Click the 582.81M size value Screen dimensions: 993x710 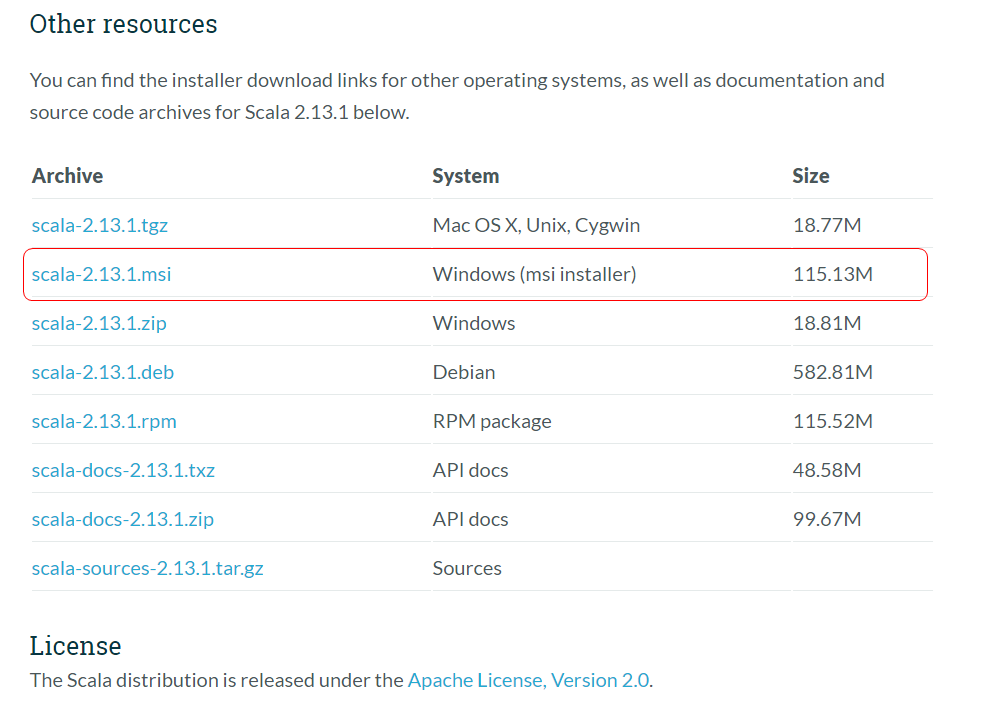(x=833, y=372)
